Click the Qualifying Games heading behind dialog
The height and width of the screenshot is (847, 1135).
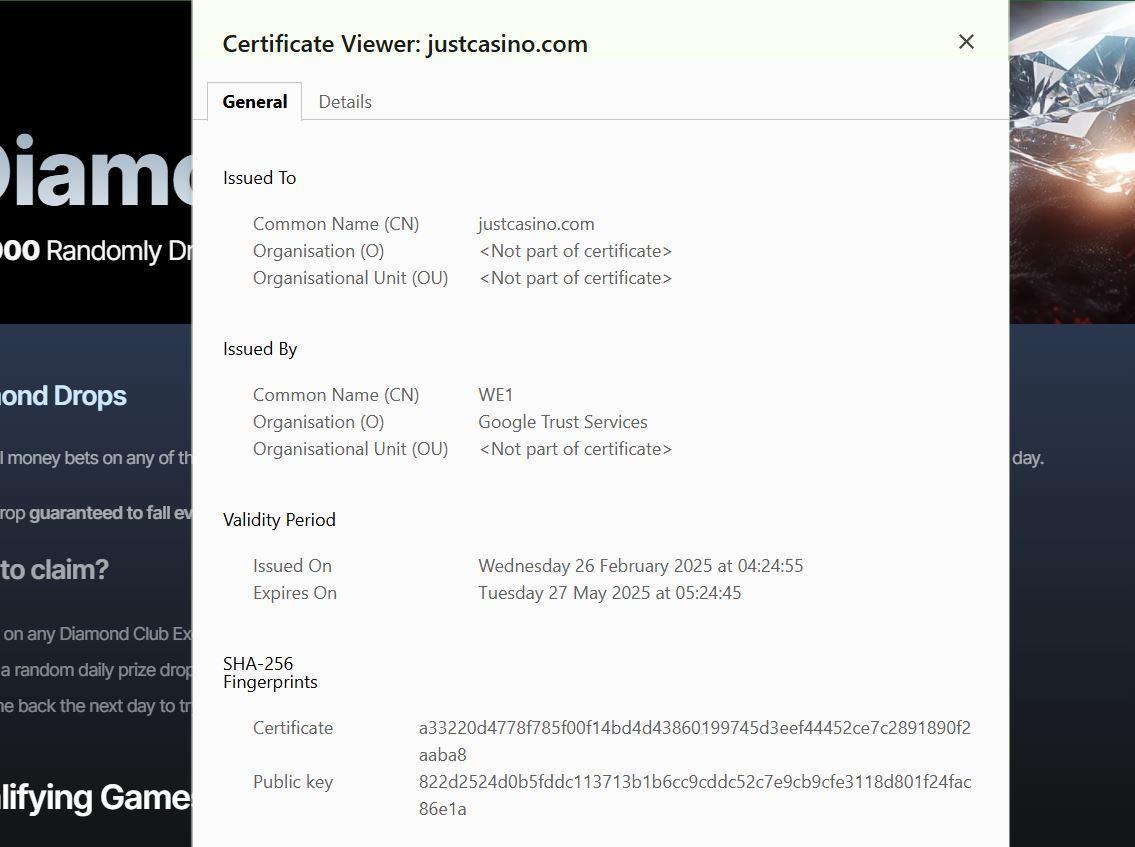(95, 797)
